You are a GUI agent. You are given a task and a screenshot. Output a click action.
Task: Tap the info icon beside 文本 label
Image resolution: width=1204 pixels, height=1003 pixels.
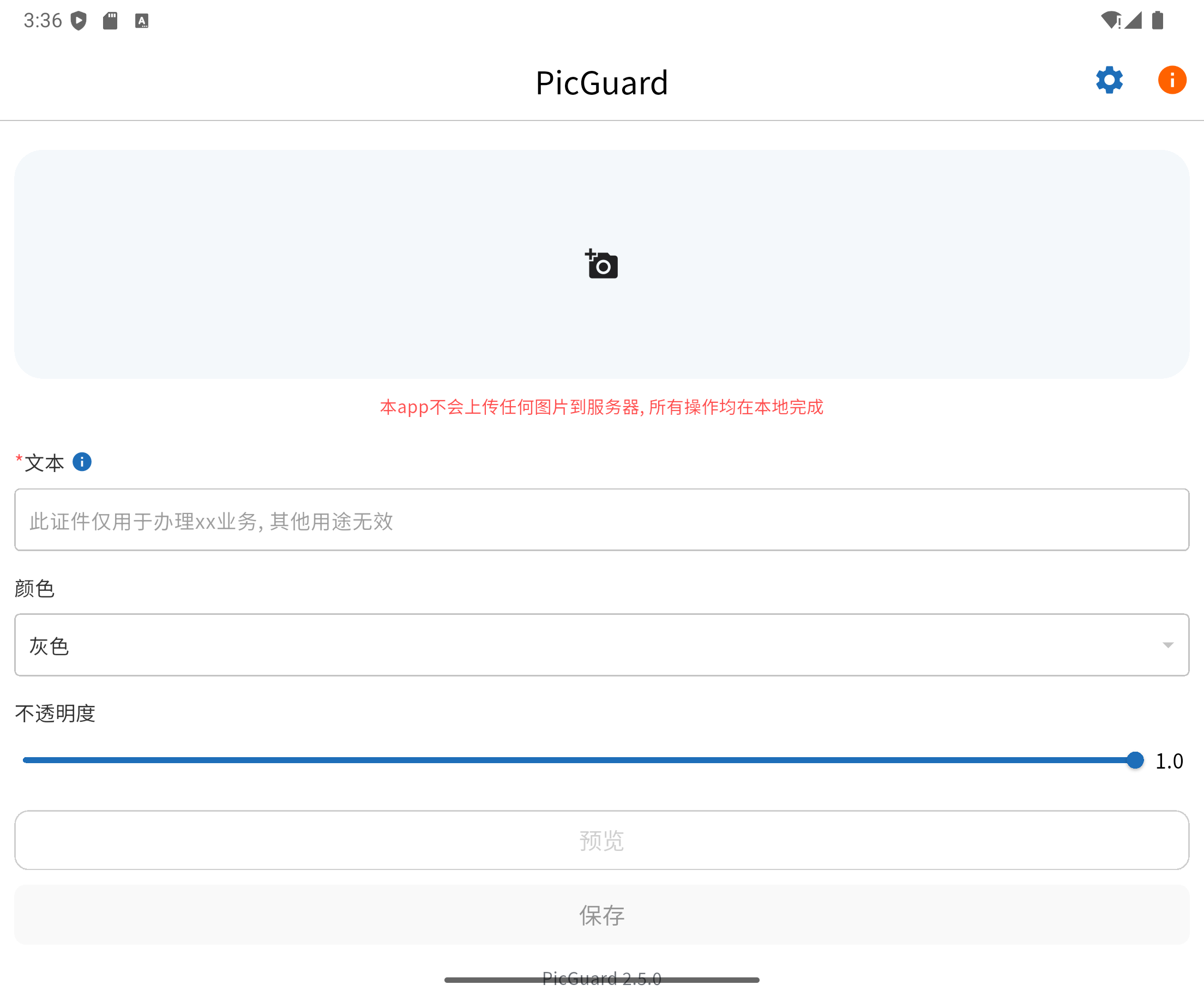click(x=81, y=462)
